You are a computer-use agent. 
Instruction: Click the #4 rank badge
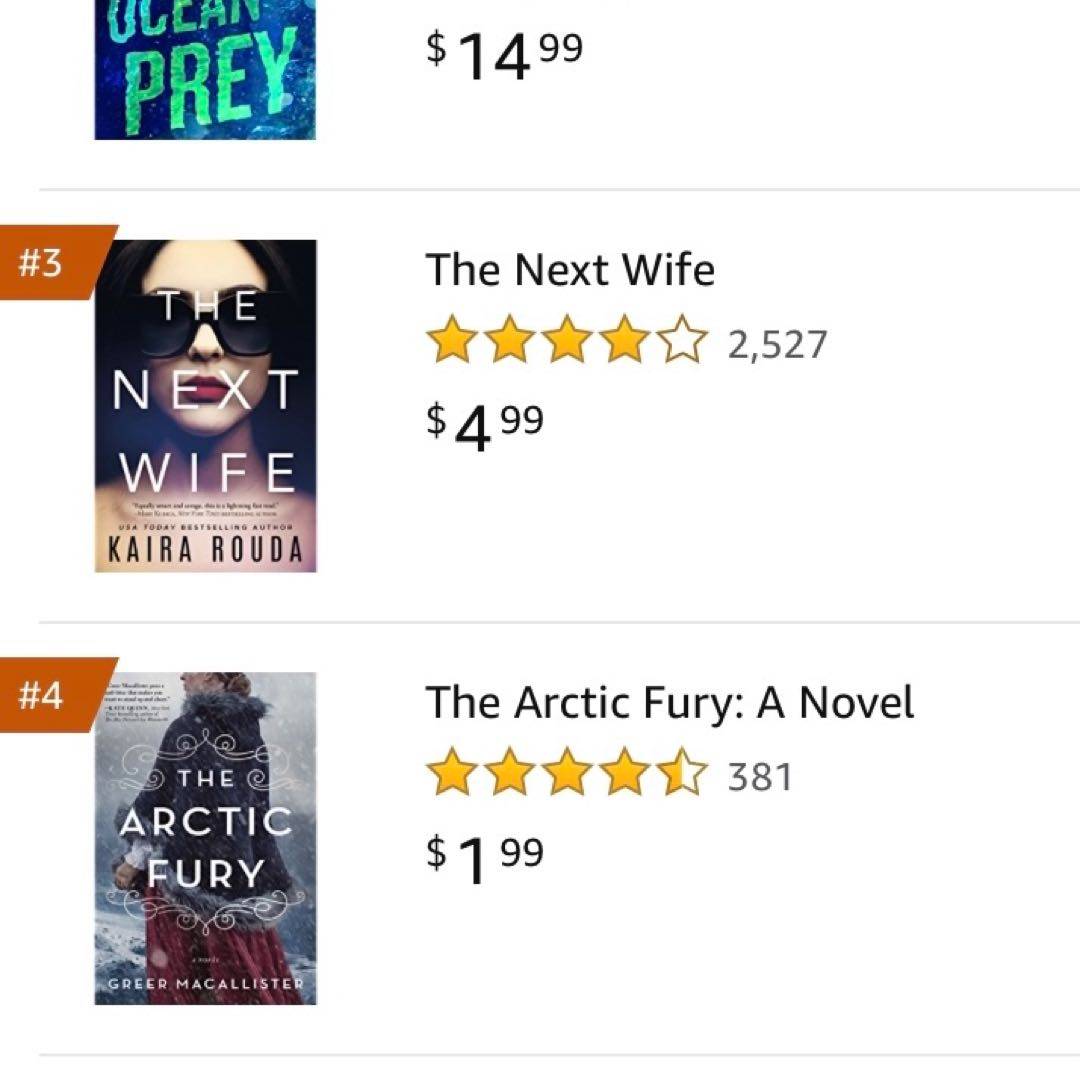point(45,696)
